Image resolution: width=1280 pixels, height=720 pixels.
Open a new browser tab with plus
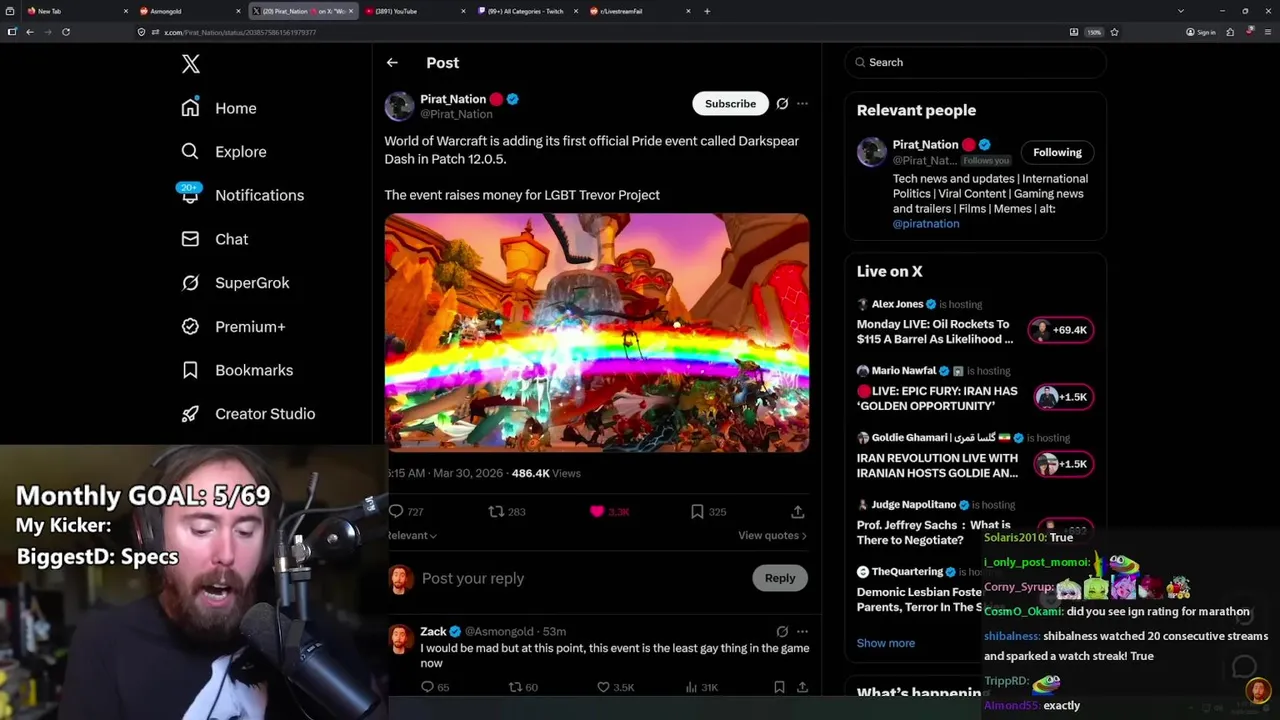pyautogui.click(x=707, y=11)
